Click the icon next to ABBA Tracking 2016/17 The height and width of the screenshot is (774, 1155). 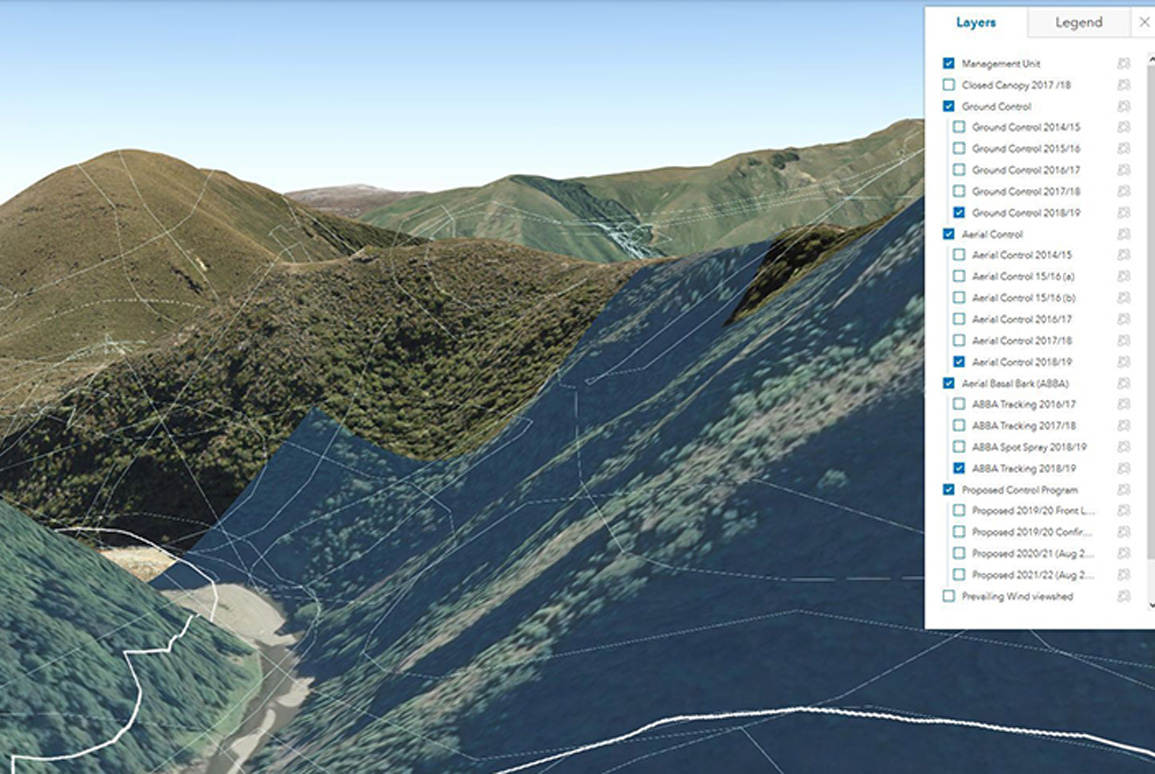(x=1123, y=404)
